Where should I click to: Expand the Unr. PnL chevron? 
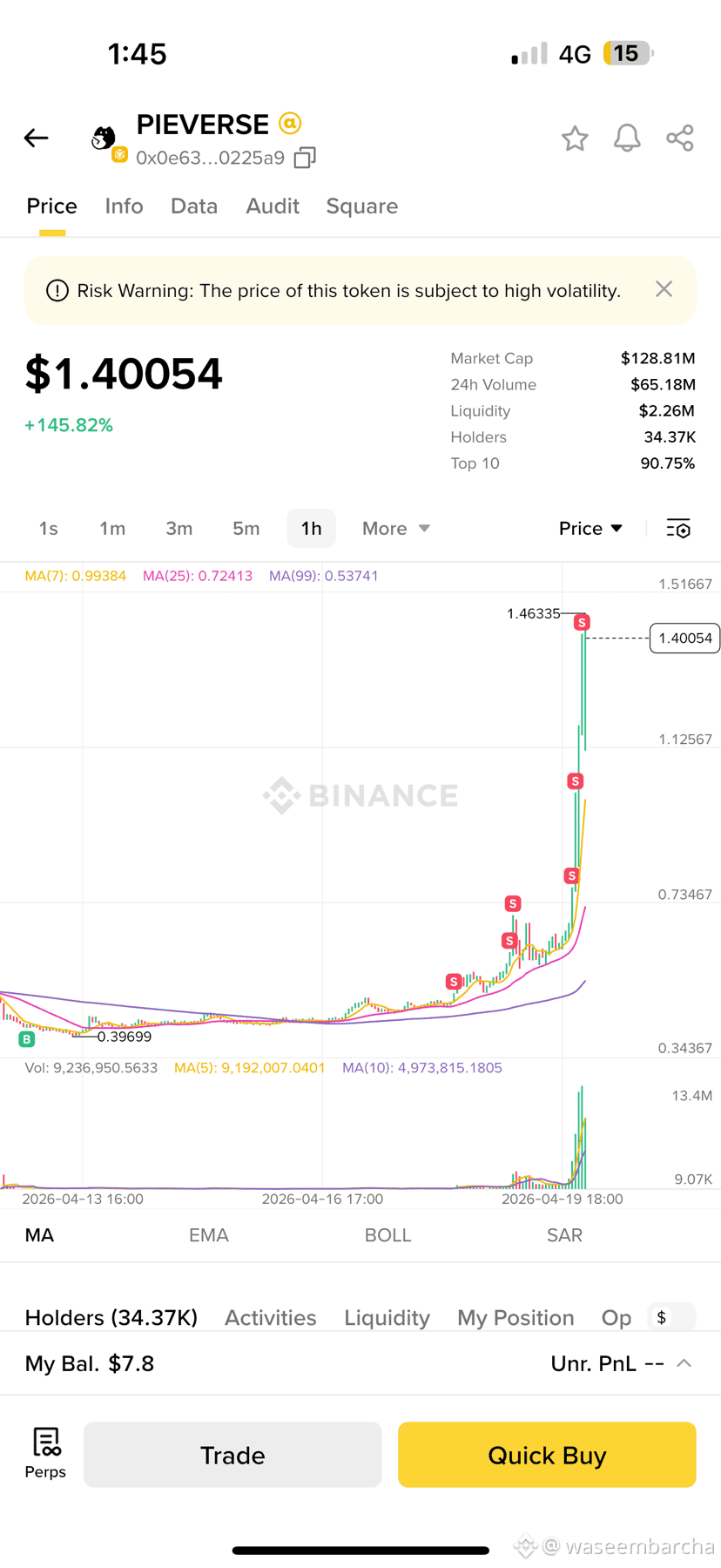point(684,1363)
